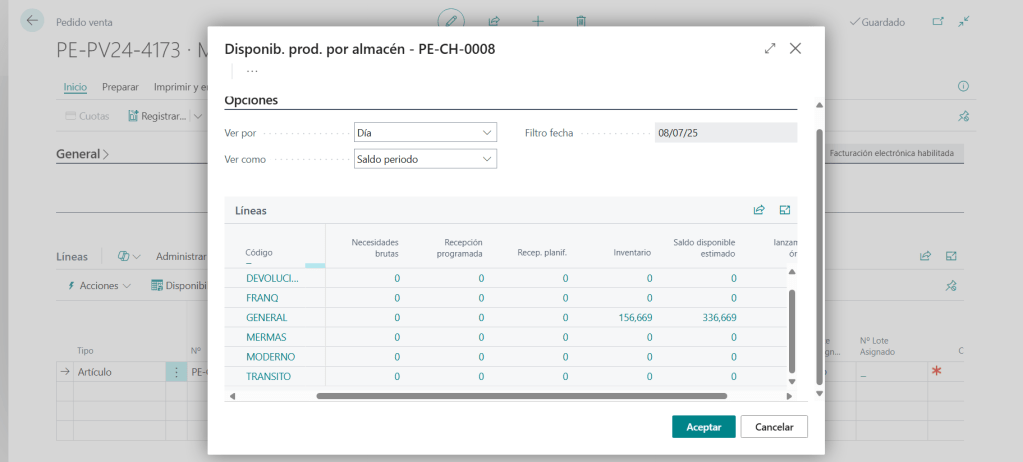Click the pencil edit icon in header
Image resolution: width=1023 pixels, height=462 pixels.
pyautogui.click(x=453, y=20)
